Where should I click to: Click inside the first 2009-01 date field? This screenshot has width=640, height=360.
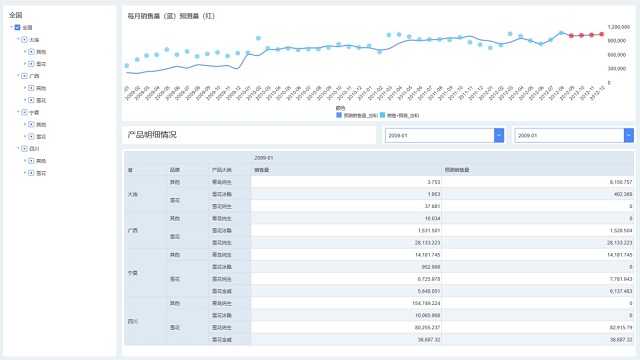point(440,135)
